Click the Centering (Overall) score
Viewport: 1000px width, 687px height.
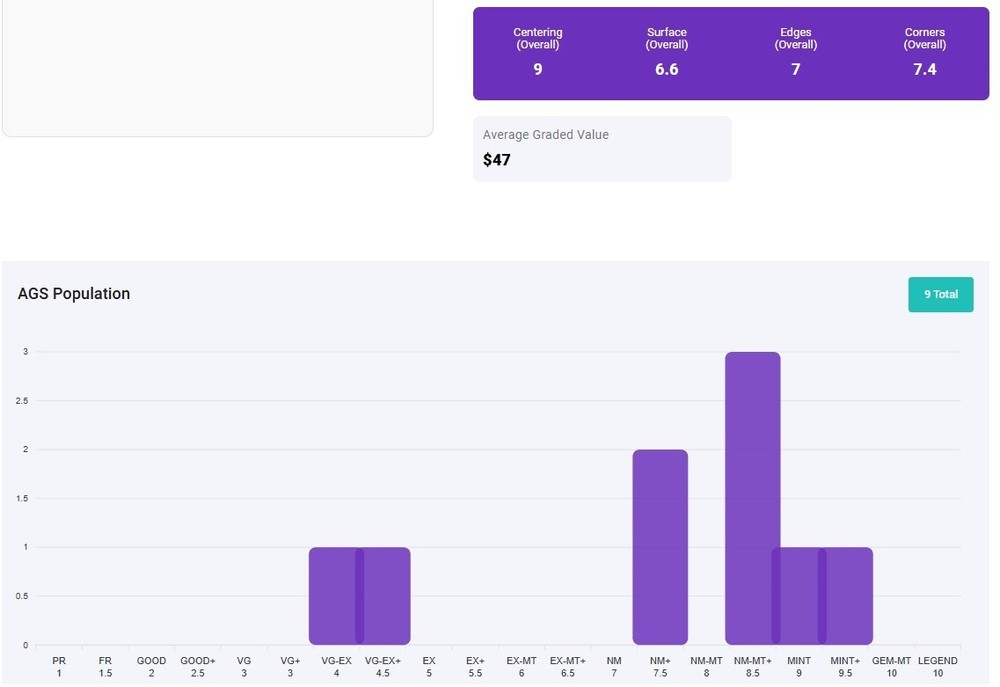[538, 69]
